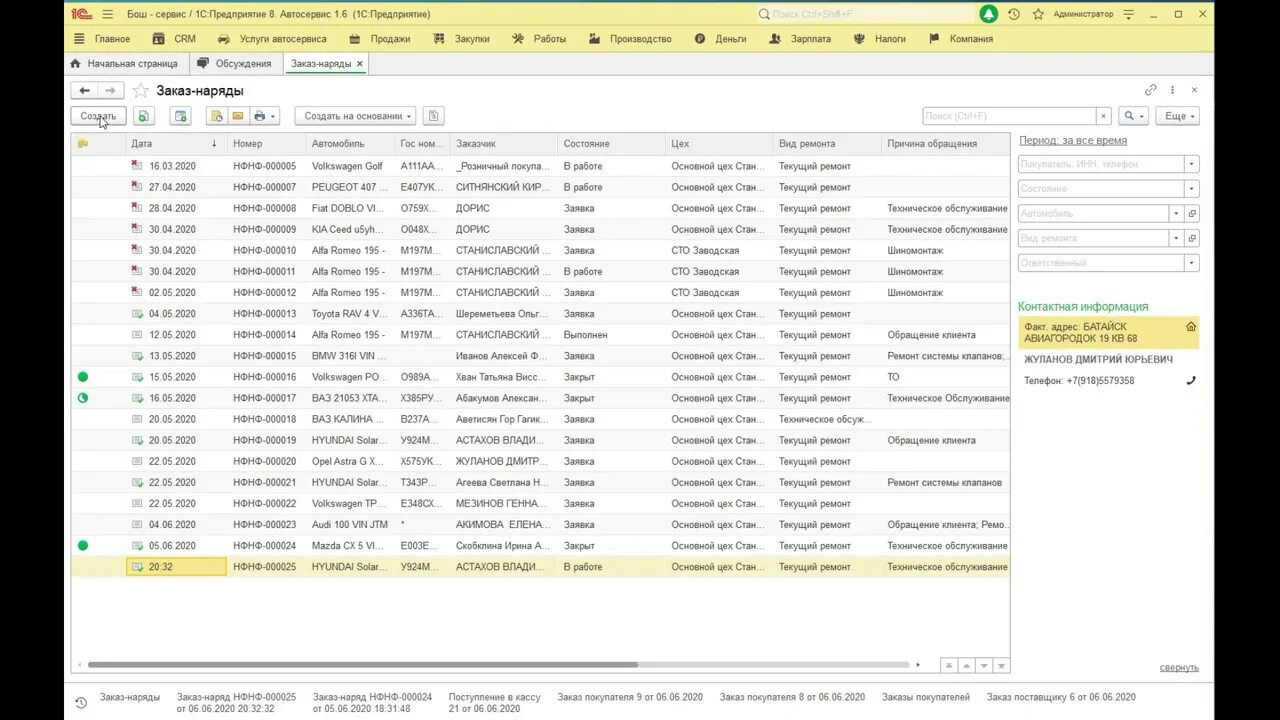Click the Период: за все время link

1072,141
